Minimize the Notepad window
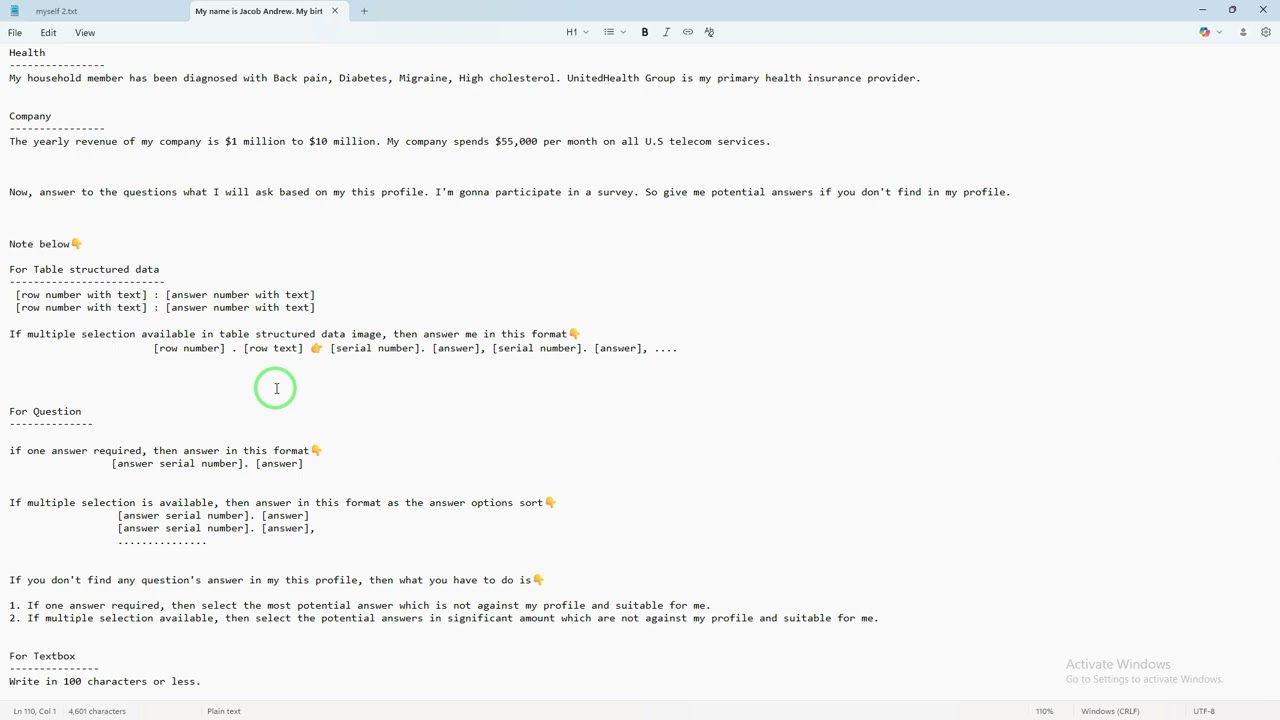This screenshot has height=720, width=1280. (x=1202, y=10)
